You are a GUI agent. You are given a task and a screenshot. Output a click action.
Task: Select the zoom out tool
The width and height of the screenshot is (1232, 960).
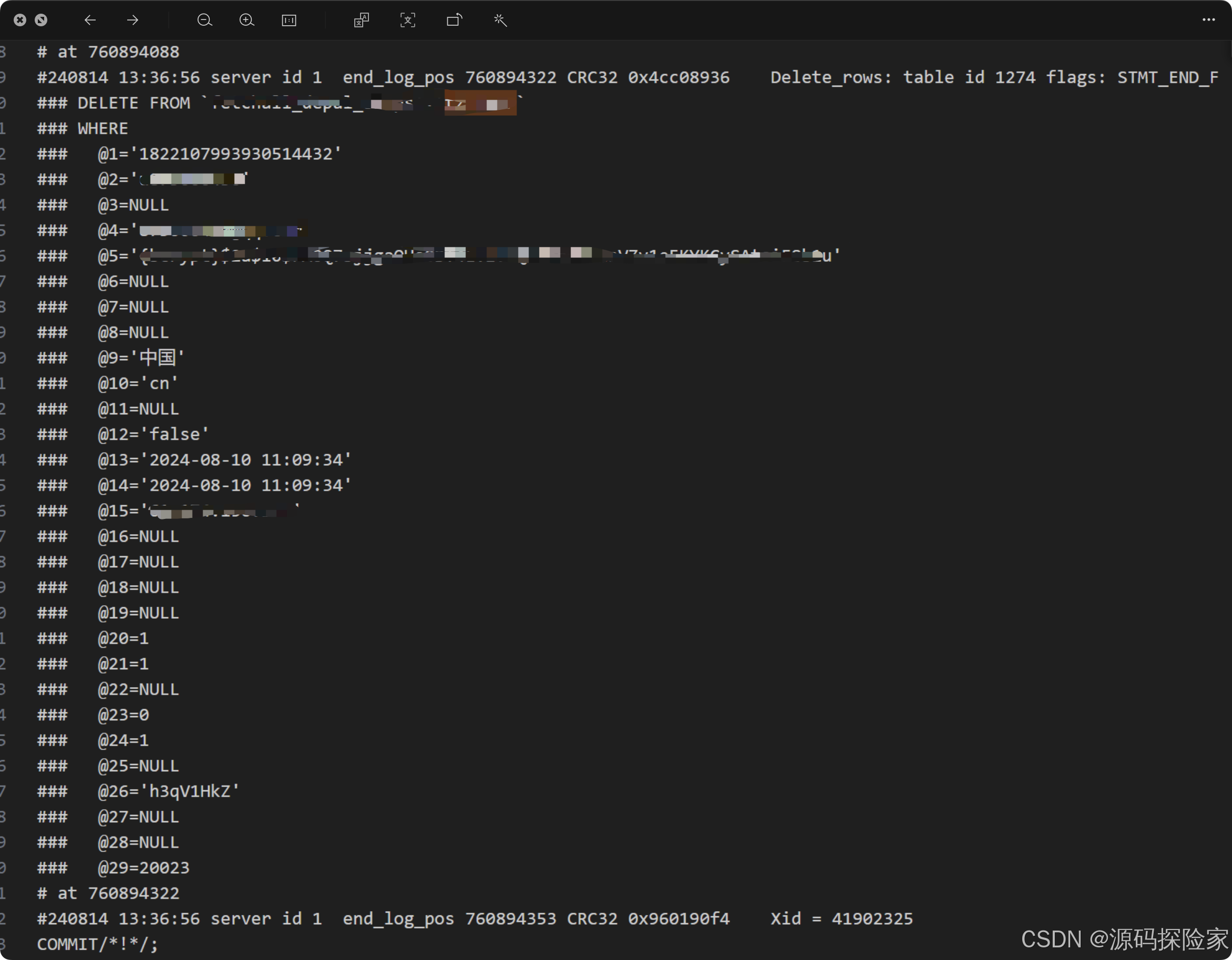point(204,20)
